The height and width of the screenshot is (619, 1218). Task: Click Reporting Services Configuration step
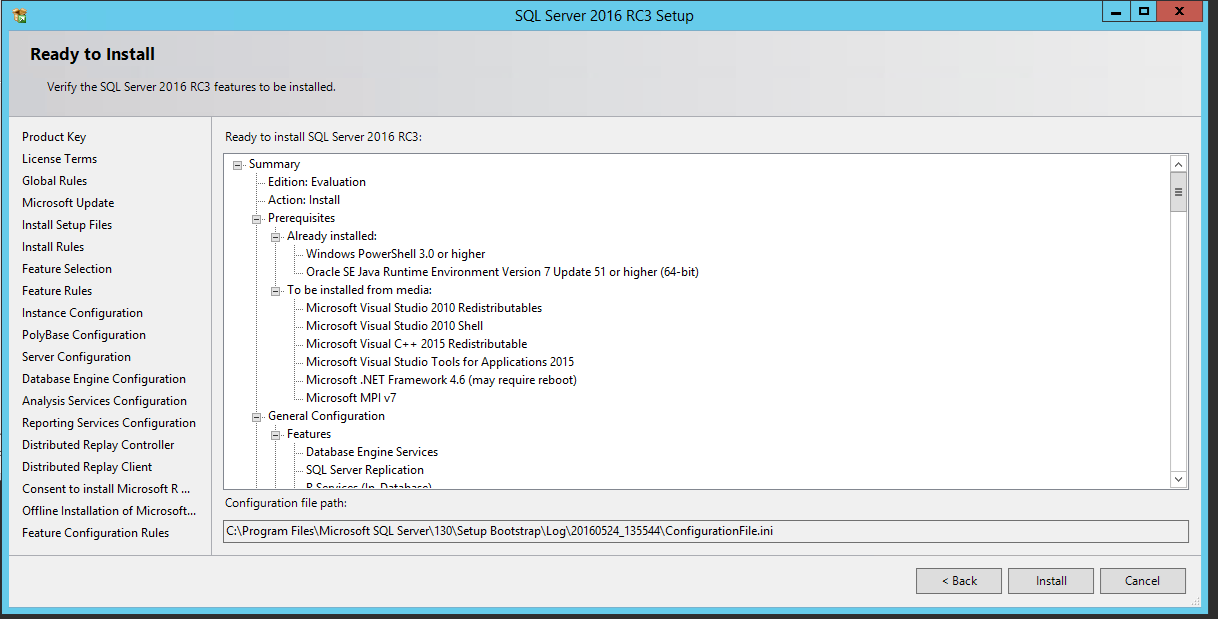point(109,423)
